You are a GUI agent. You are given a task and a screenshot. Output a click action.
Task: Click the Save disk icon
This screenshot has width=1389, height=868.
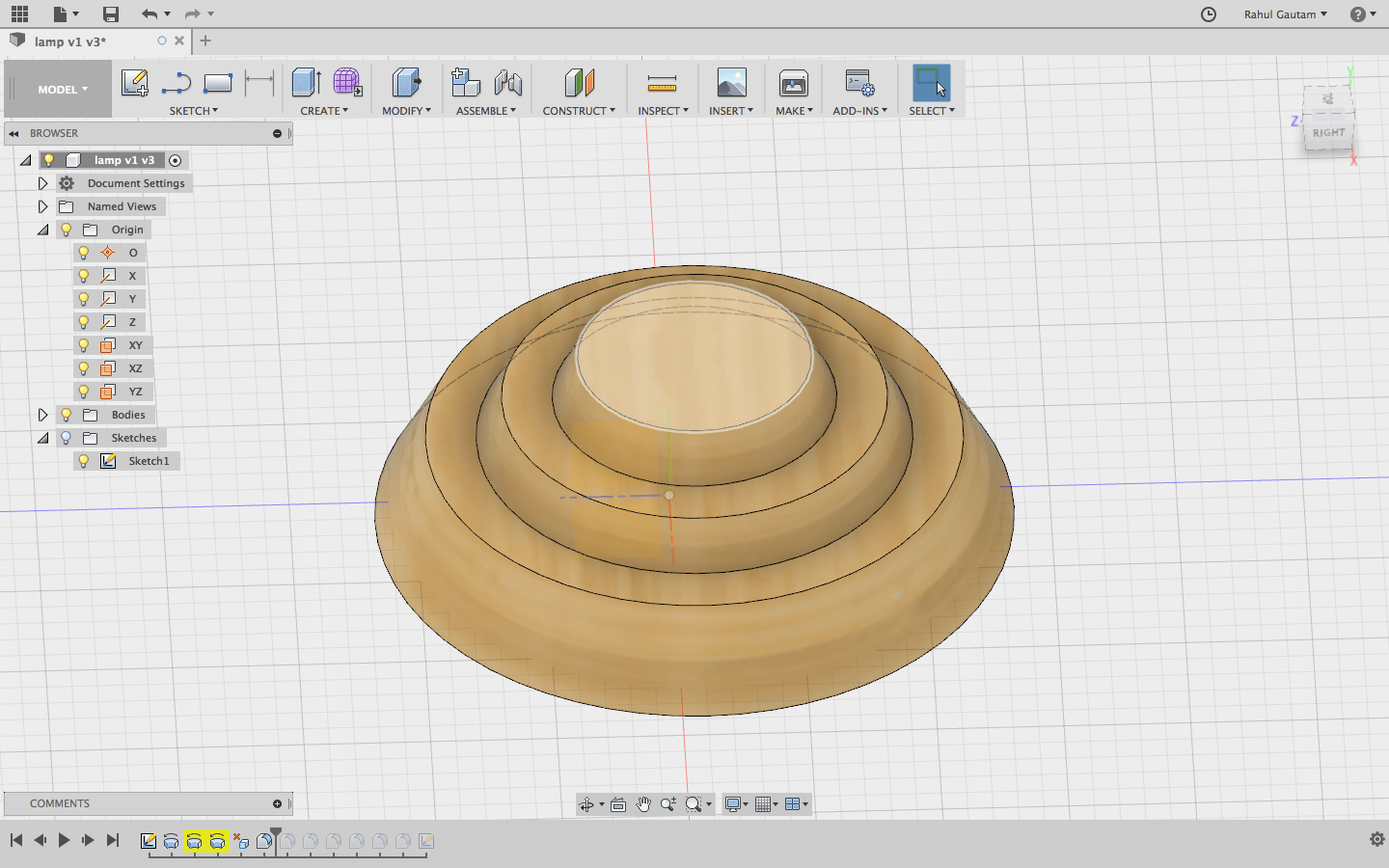point(111,14)
